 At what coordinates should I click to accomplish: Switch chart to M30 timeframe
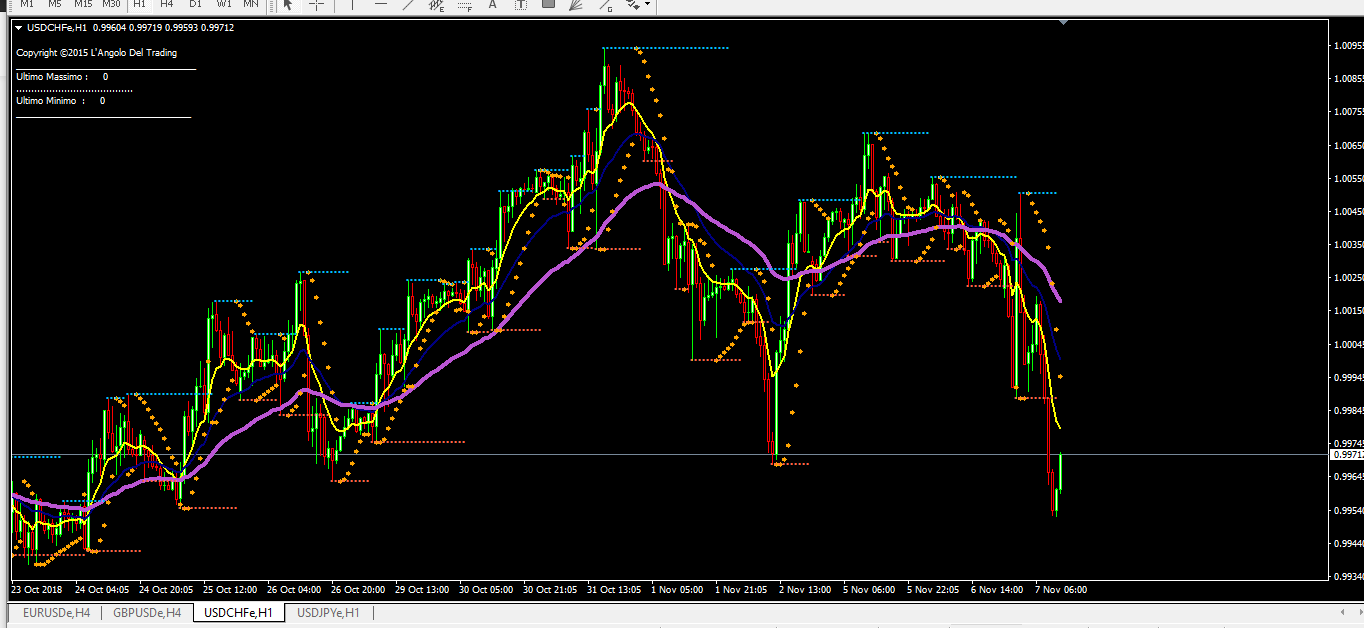(111, 4)
